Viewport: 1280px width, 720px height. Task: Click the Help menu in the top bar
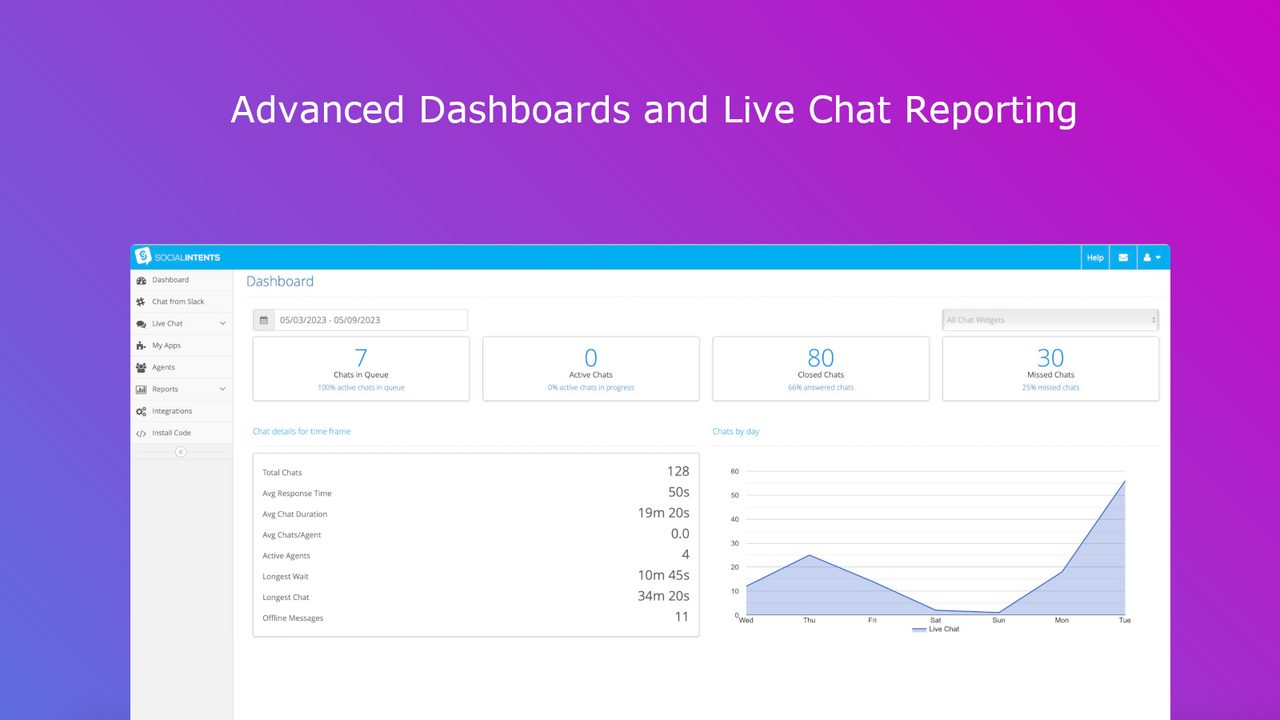pyautogui.click(x=1094, y=257)
